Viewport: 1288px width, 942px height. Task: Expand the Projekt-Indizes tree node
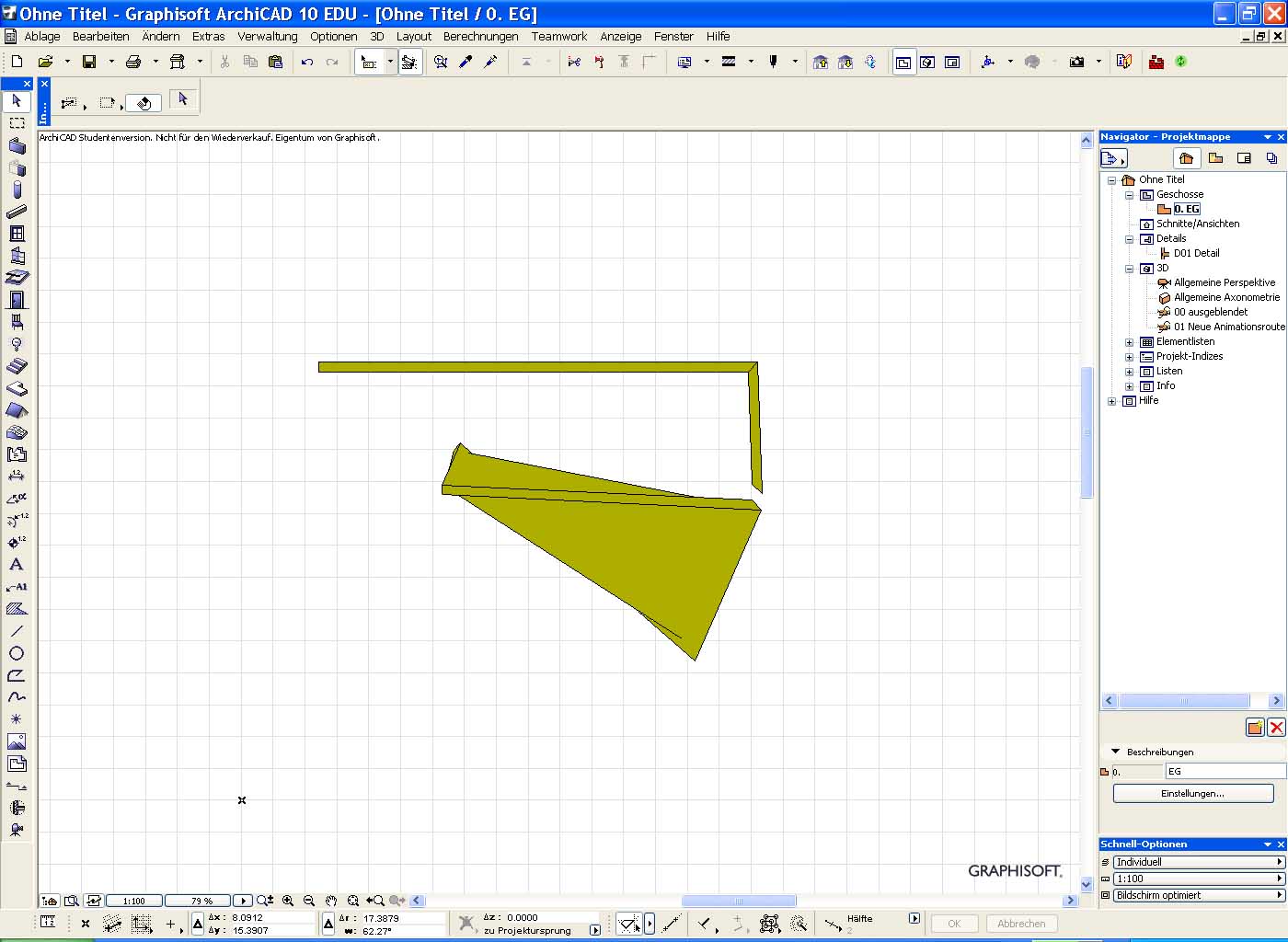1129,357
